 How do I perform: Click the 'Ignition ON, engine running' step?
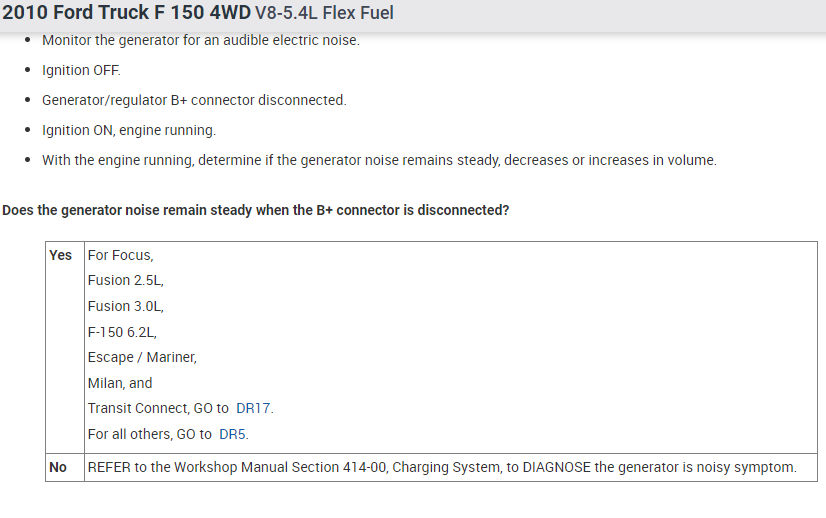point(129,130)
